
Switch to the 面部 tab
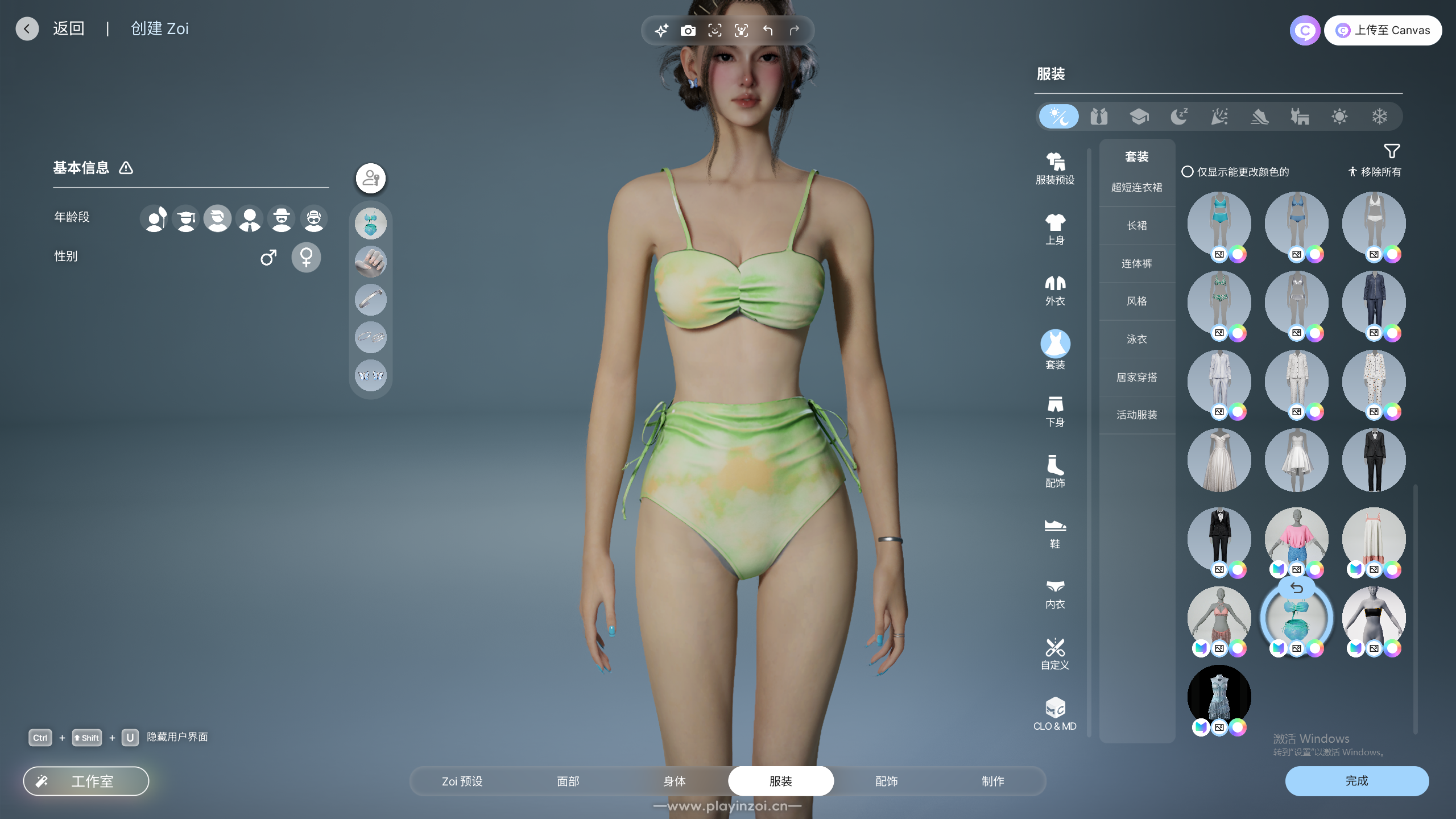[x=568, y=781]
